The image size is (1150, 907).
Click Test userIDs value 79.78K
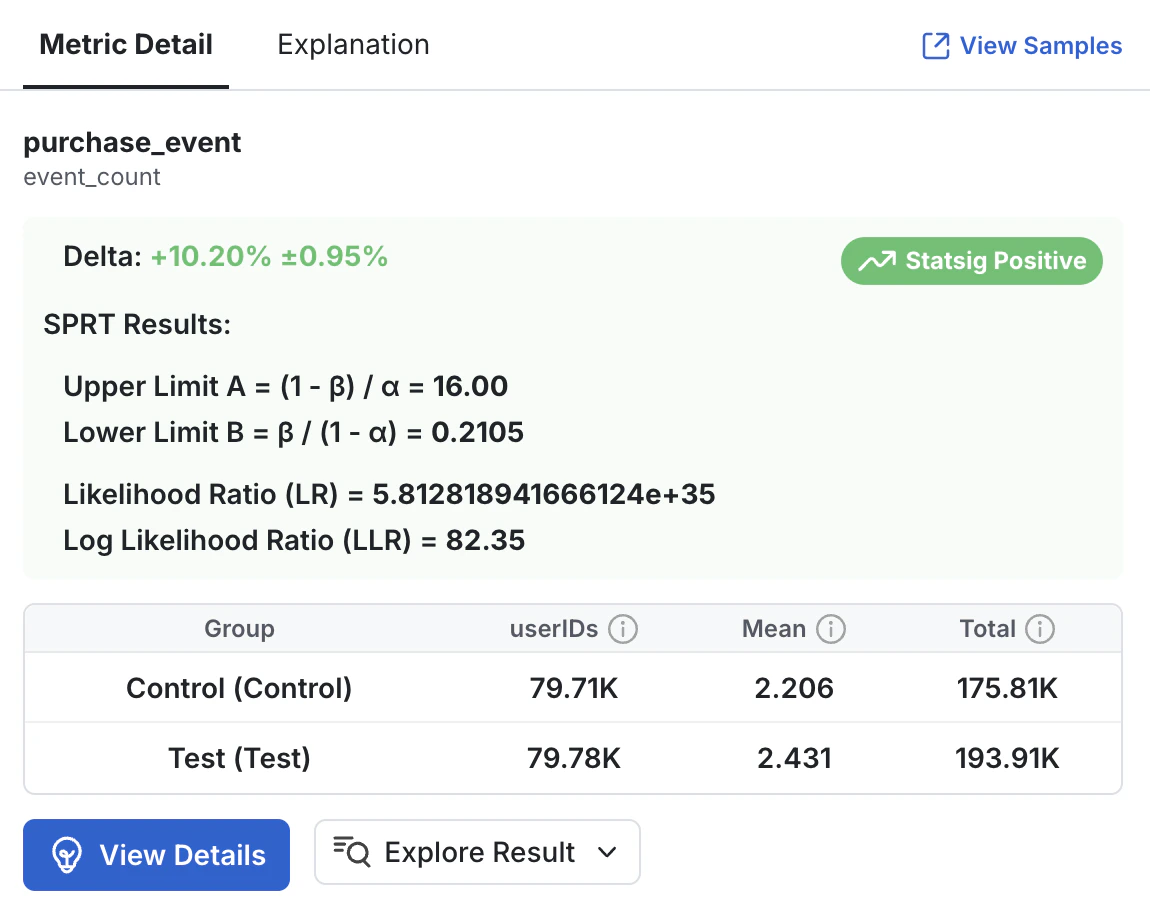click(x=574, y=758)
